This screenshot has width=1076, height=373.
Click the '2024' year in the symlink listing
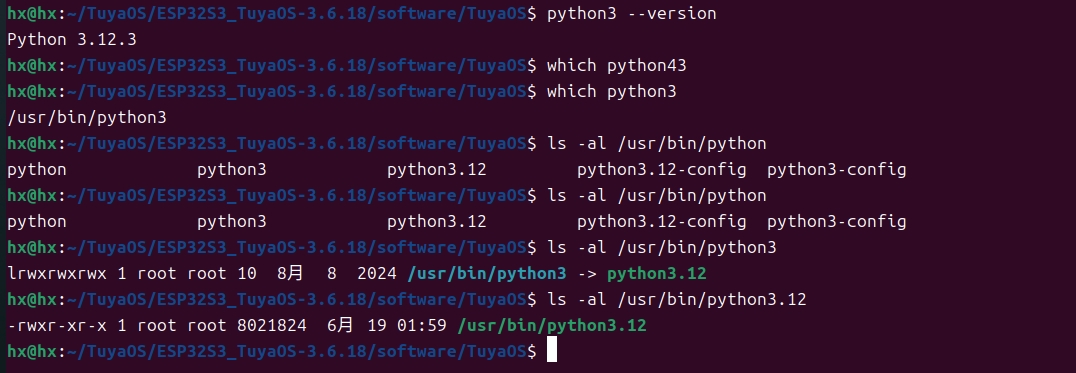pyautogui.click(x=377, y=274)
